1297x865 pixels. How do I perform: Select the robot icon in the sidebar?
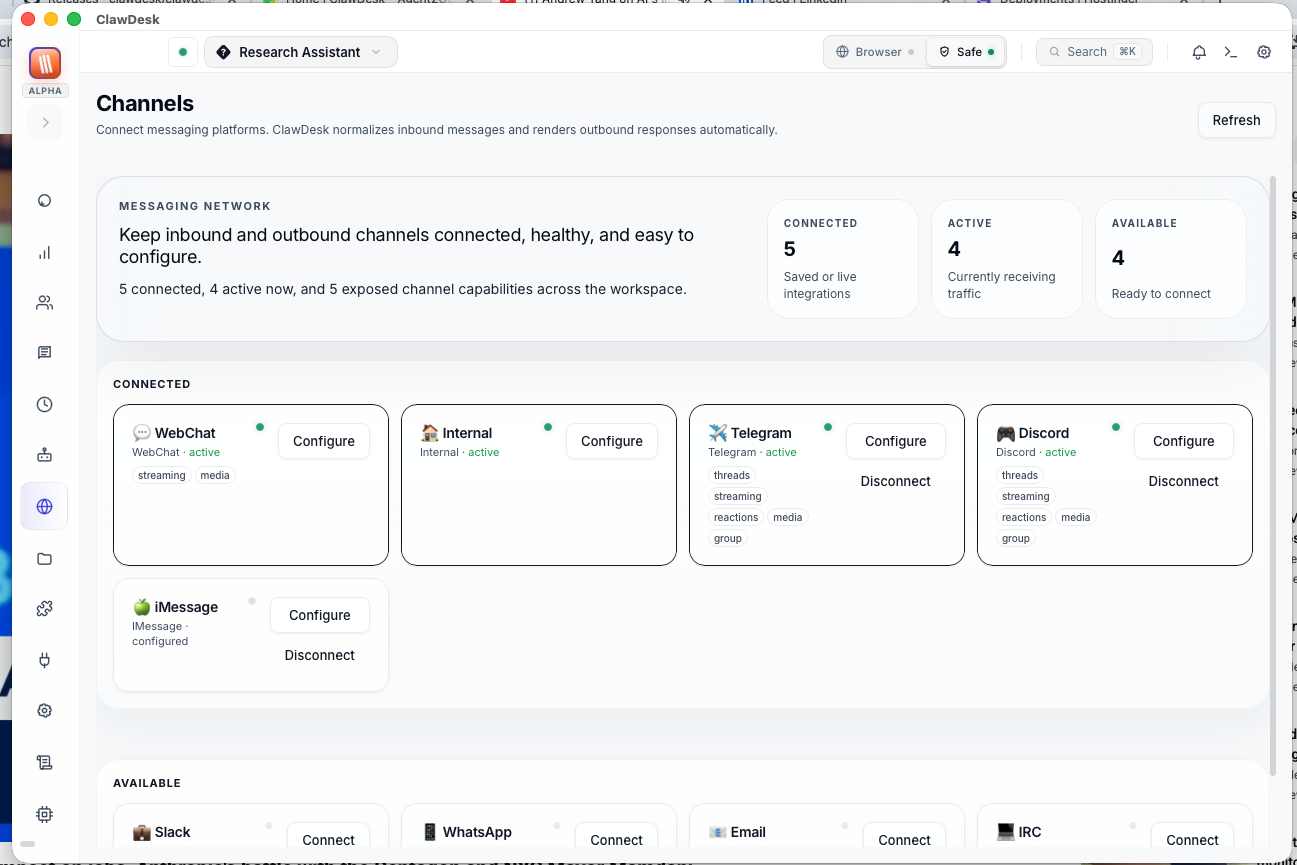pos(44,455)
